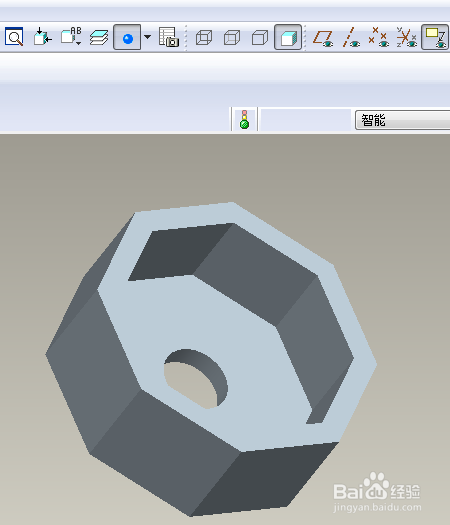Toggle datum points visibility
Screen dimensions: 450x525
379,38
